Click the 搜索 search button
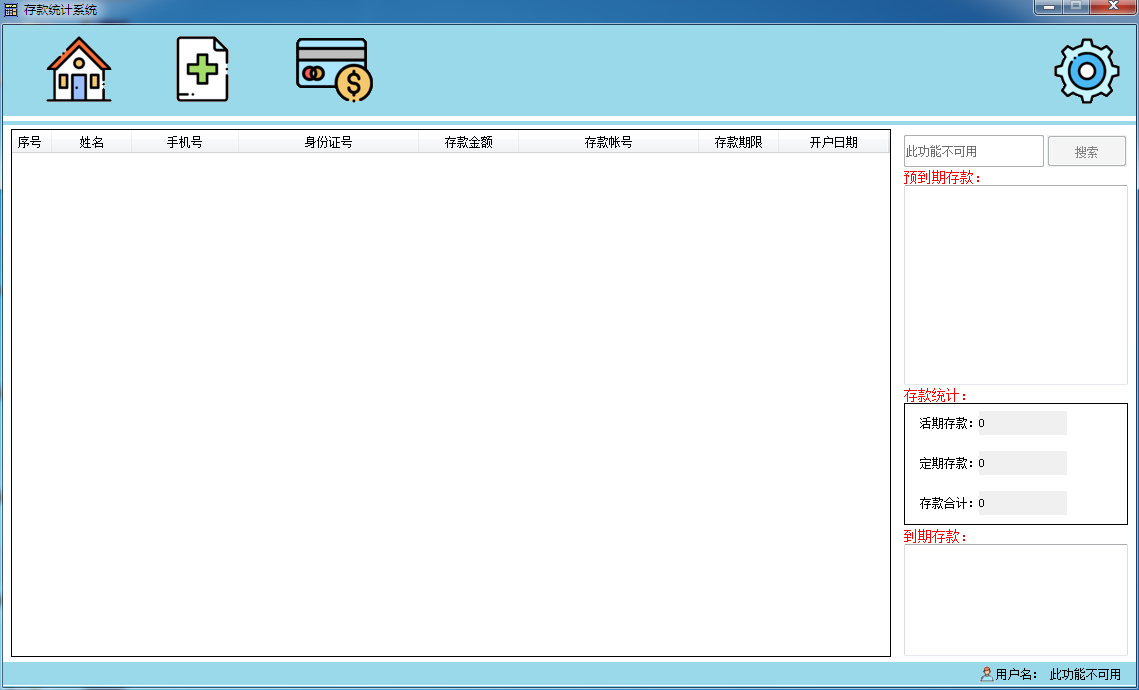The image size is (1139, 690). pos(1087,151)
